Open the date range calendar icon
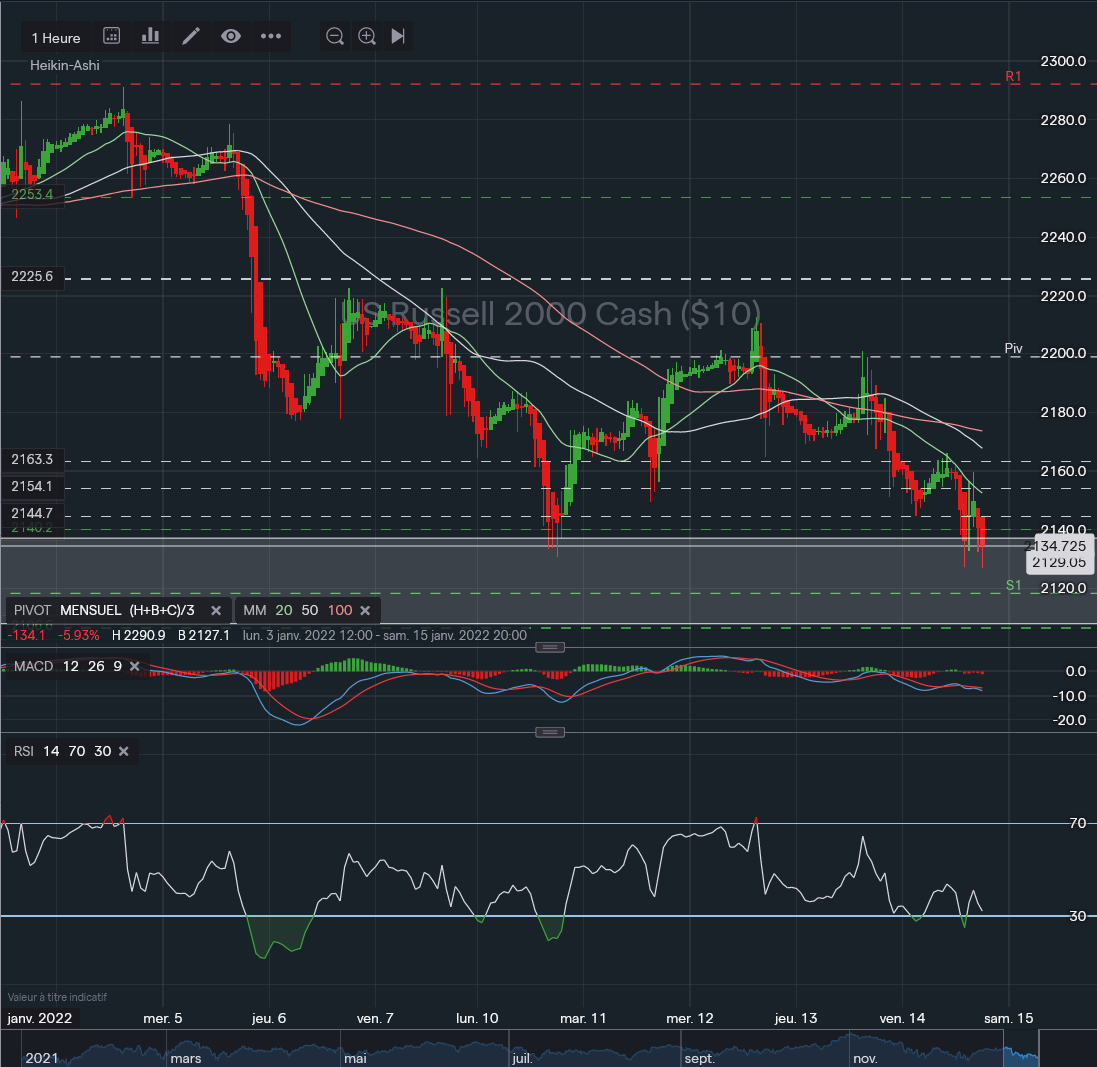Image resolution: width=1097 pixels, height=1067 pixels. coord(112,36)
